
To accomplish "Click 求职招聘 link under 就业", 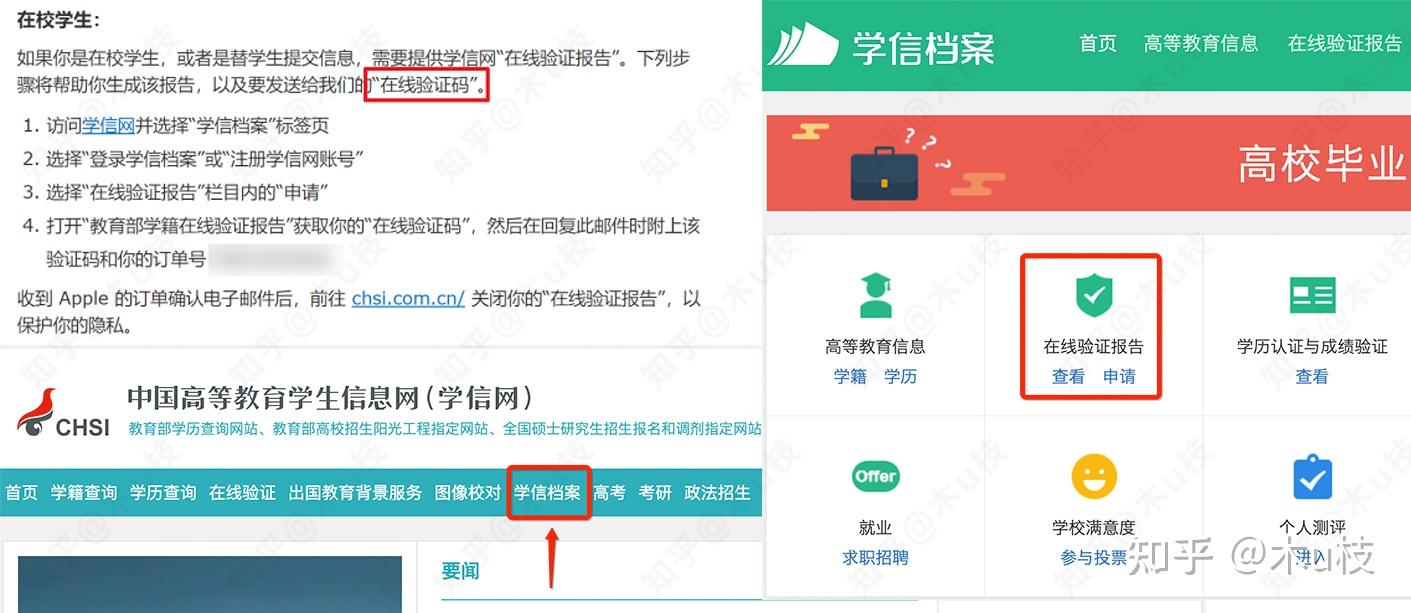I will click(x=876, y=558).
